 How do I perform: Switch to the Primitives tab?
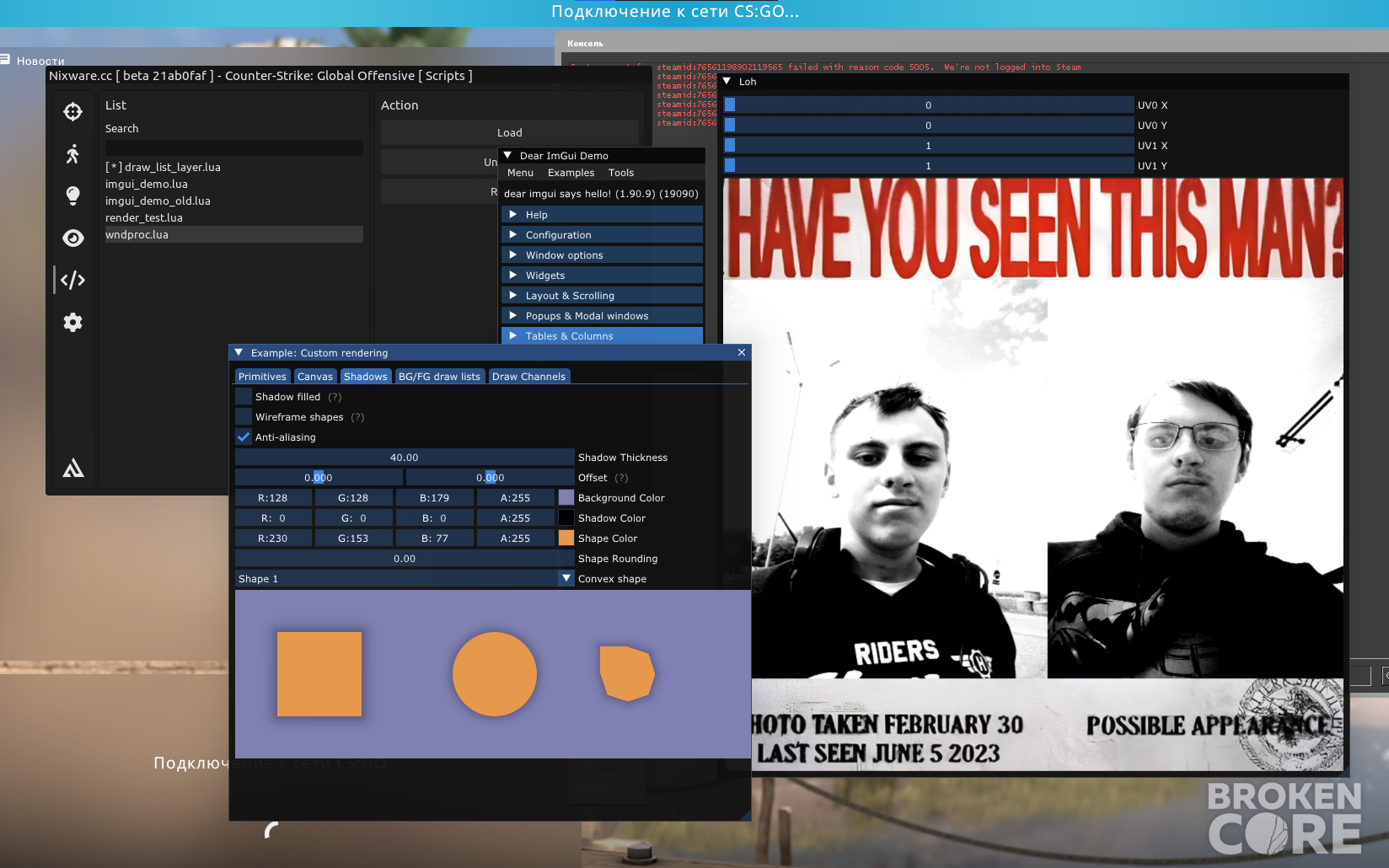point(262,377)
